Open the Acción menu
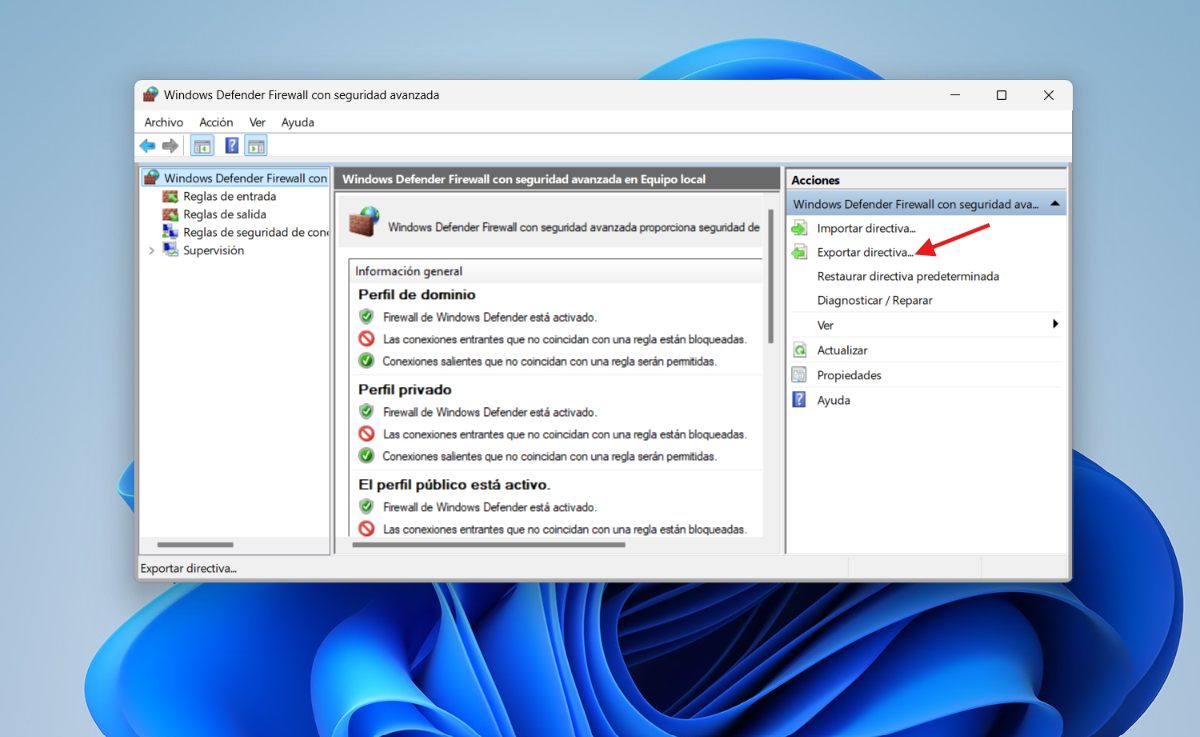The height and width of the screenshot is (737, 1200). [x=216, y=122]
